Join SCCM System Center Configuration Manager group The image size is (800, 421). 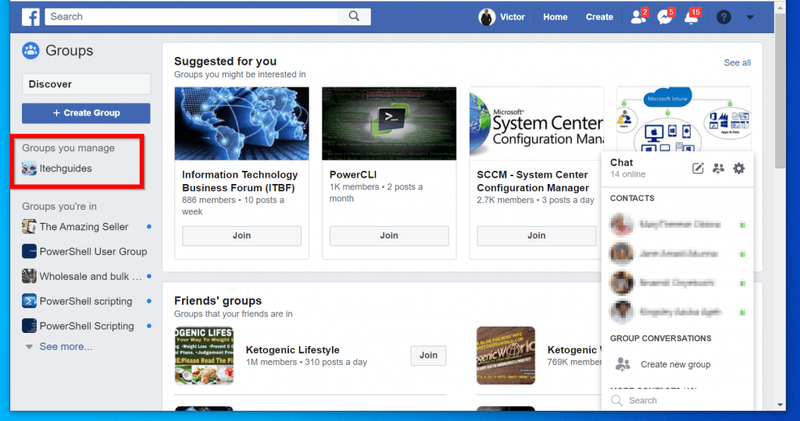[x=536, y=236]
